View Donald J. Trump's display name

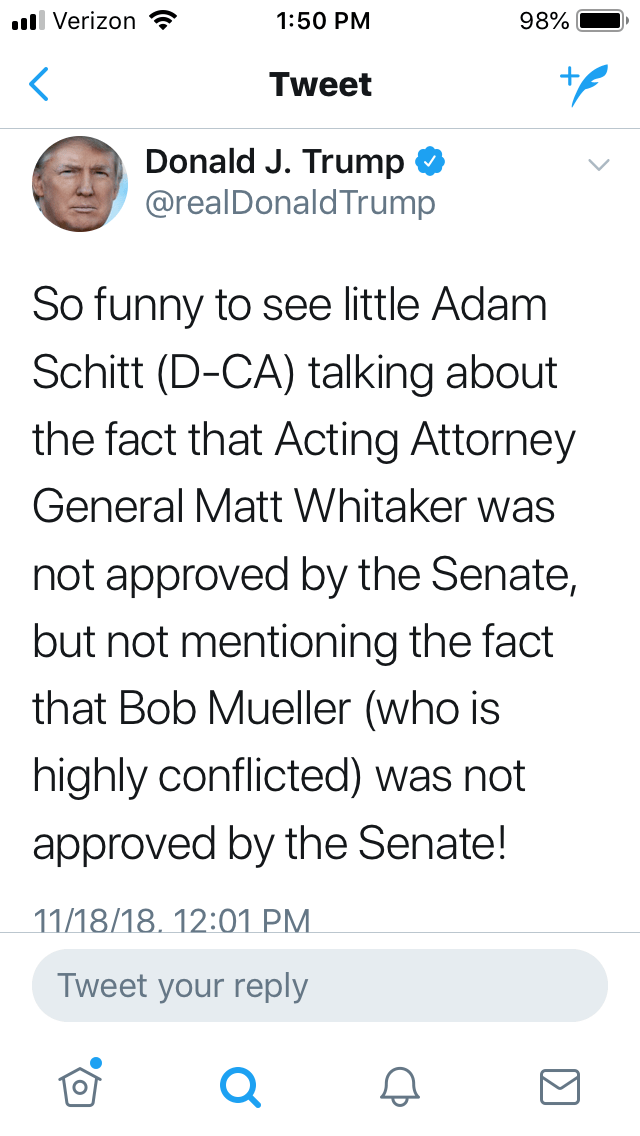275,160
